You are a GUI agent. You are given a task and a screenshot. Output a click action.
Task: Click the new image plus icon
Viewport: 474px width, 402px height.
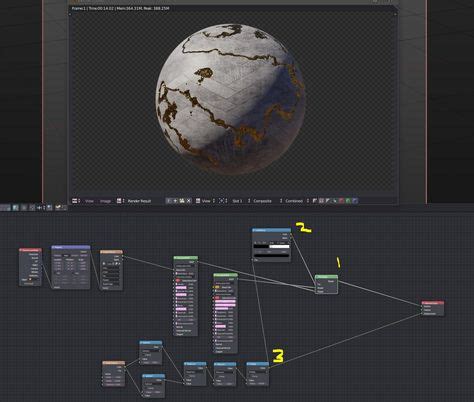[x=175, y=201]
